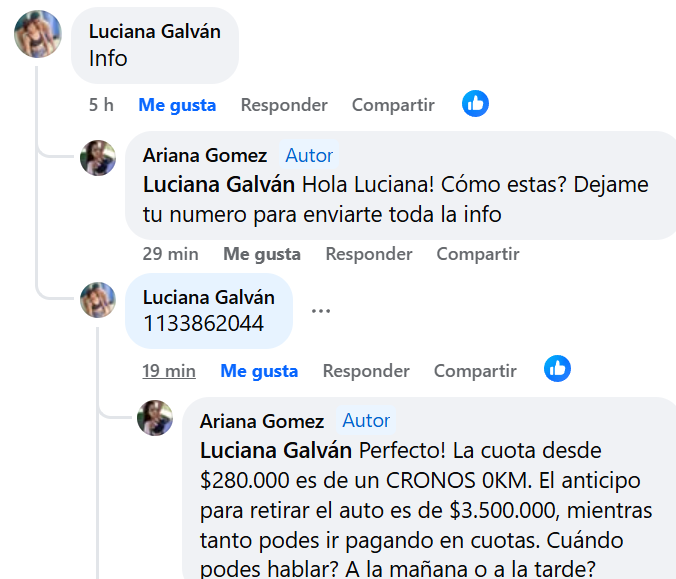Open the Luciana Galván name on the Info comment
This screenshot has height=579, width=676.
(155, 31)
